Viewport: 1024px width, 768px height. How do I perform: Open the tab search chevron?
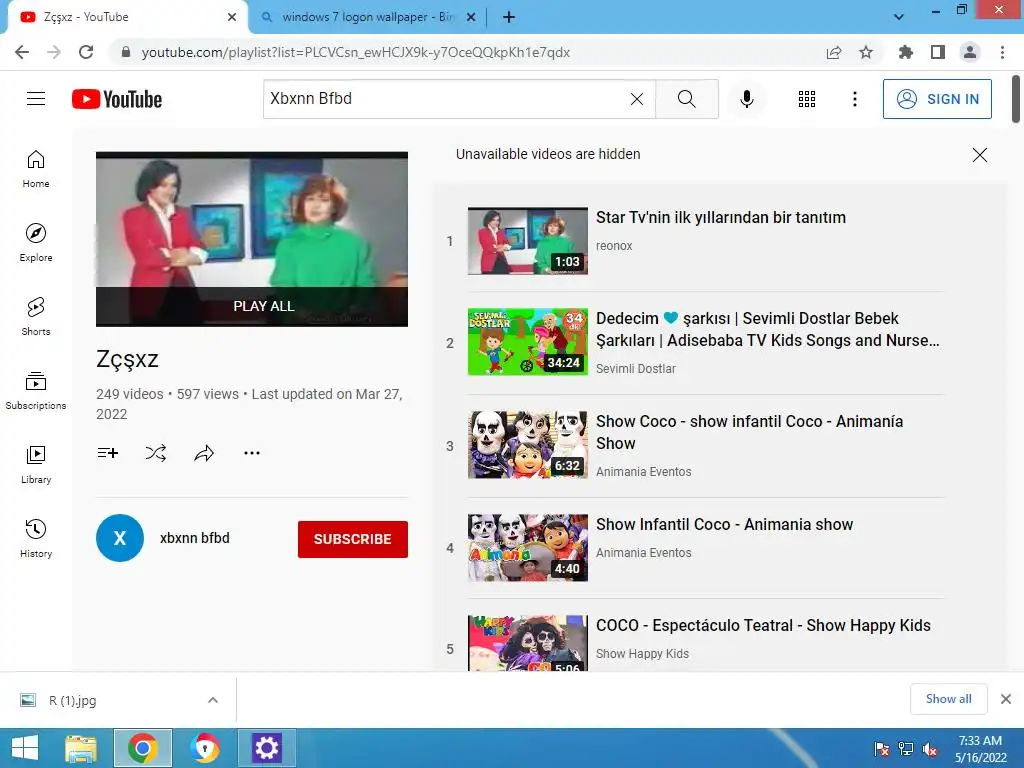click(899, 17)
